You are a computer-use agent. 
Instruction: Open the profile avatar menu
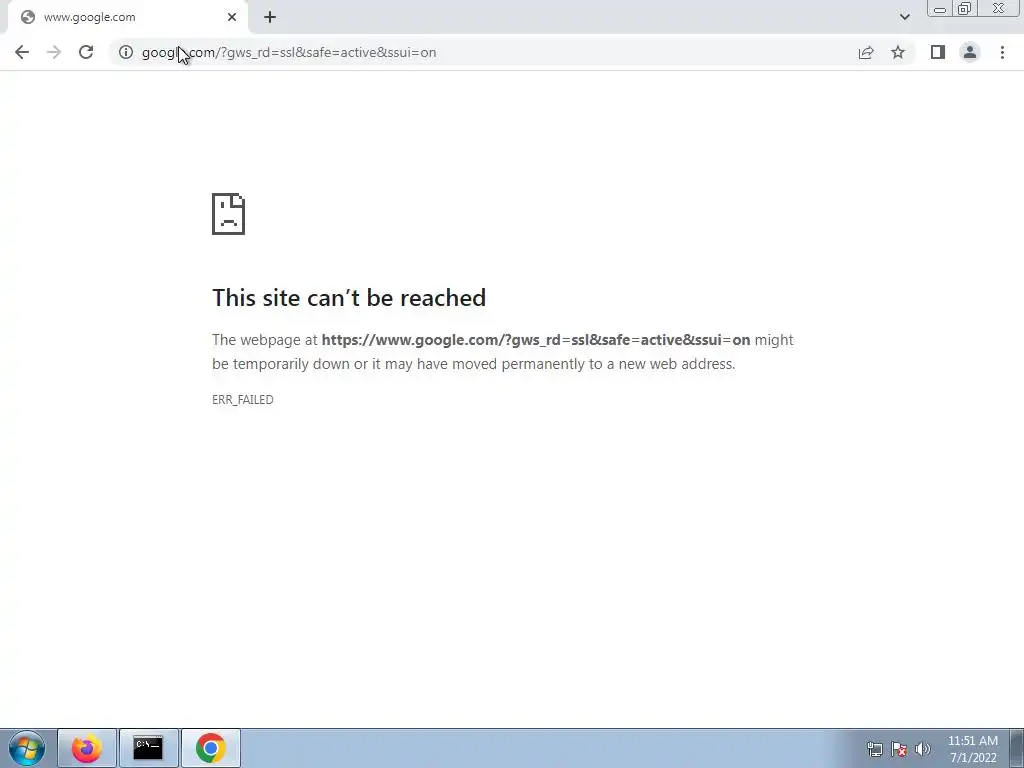click(970, 52)
